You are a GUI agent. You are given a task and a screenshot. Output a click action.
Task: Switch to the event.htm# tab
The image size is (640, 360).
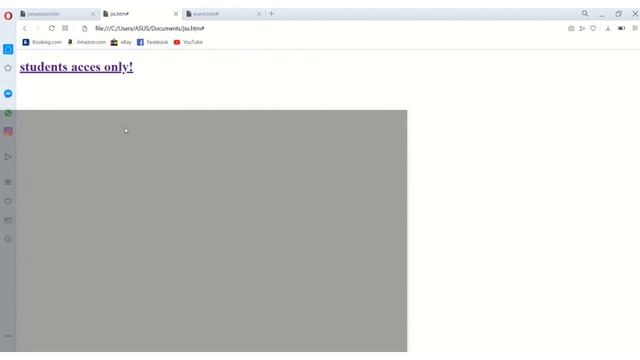(223, 14)
